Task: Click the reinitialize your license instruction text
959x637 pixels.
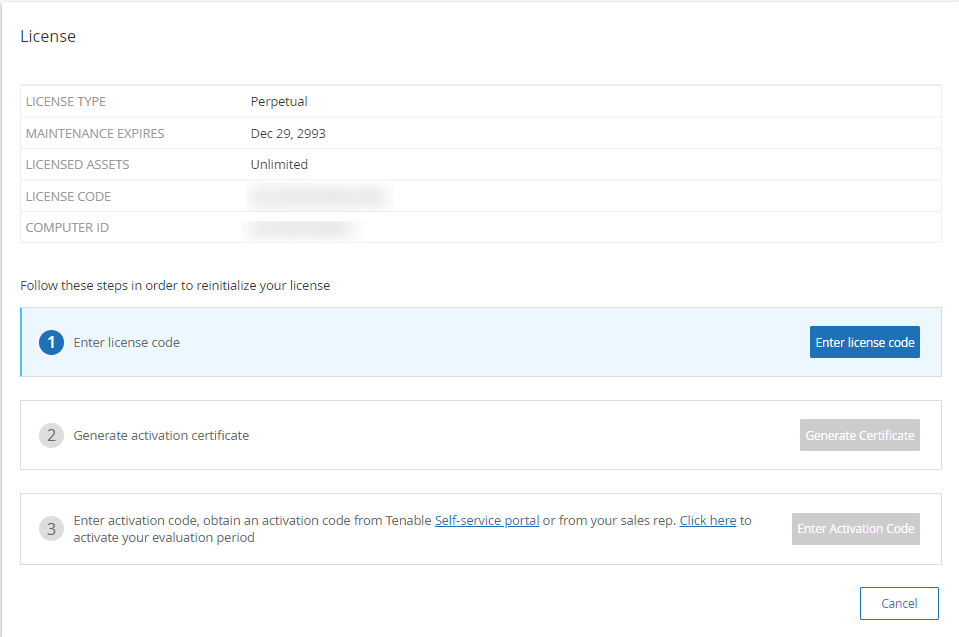Action: click(175, 285)
